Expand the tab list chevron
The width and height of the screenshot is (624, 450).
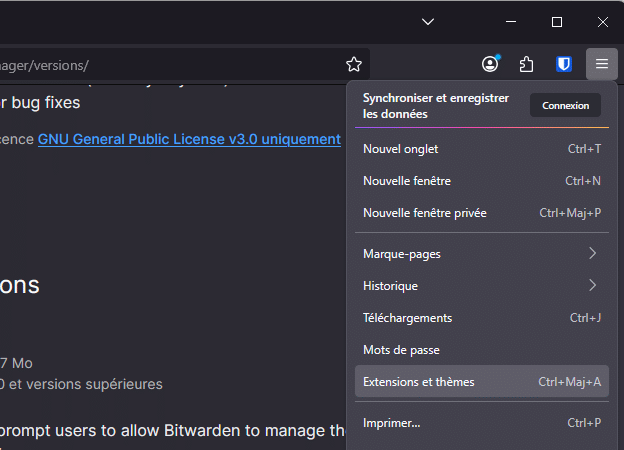[x=428, y=21]
